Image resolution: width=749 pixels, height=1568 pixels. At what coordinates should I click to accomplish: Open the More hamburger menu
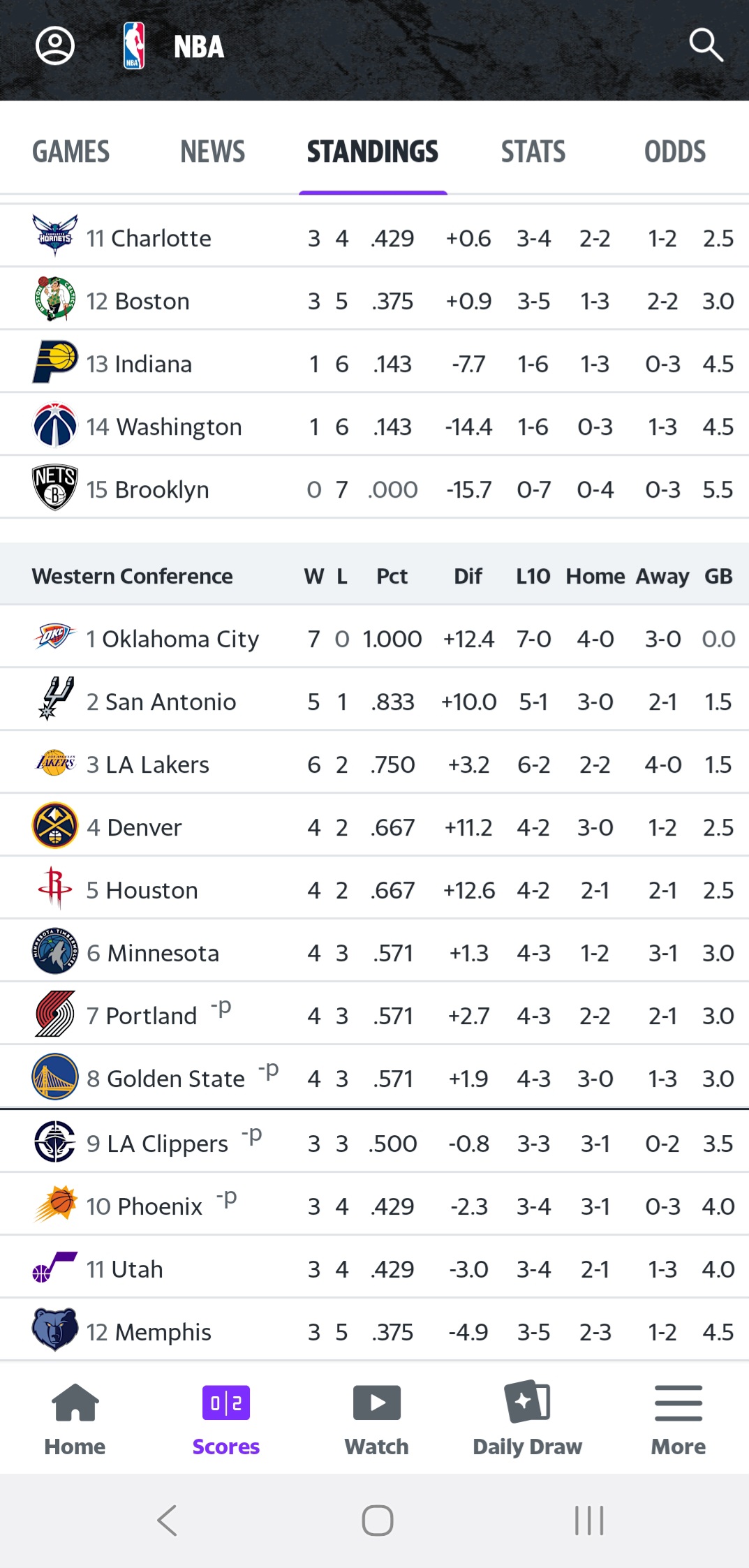coord(678,1403)
